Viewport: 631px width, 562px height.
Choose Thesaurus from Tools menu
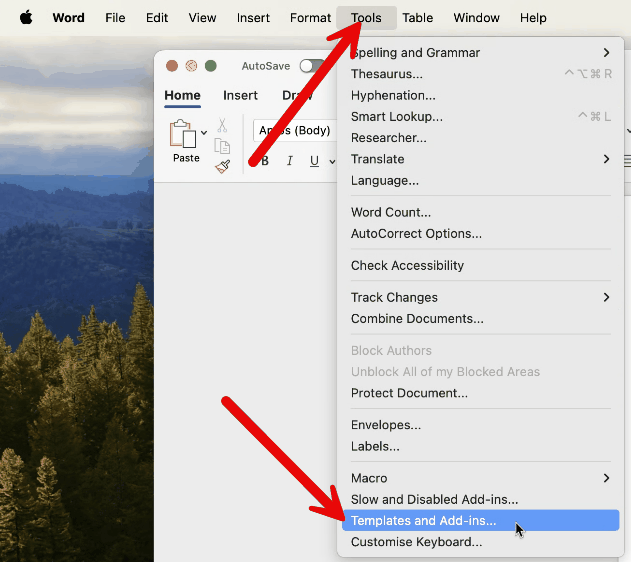point(480,74)
